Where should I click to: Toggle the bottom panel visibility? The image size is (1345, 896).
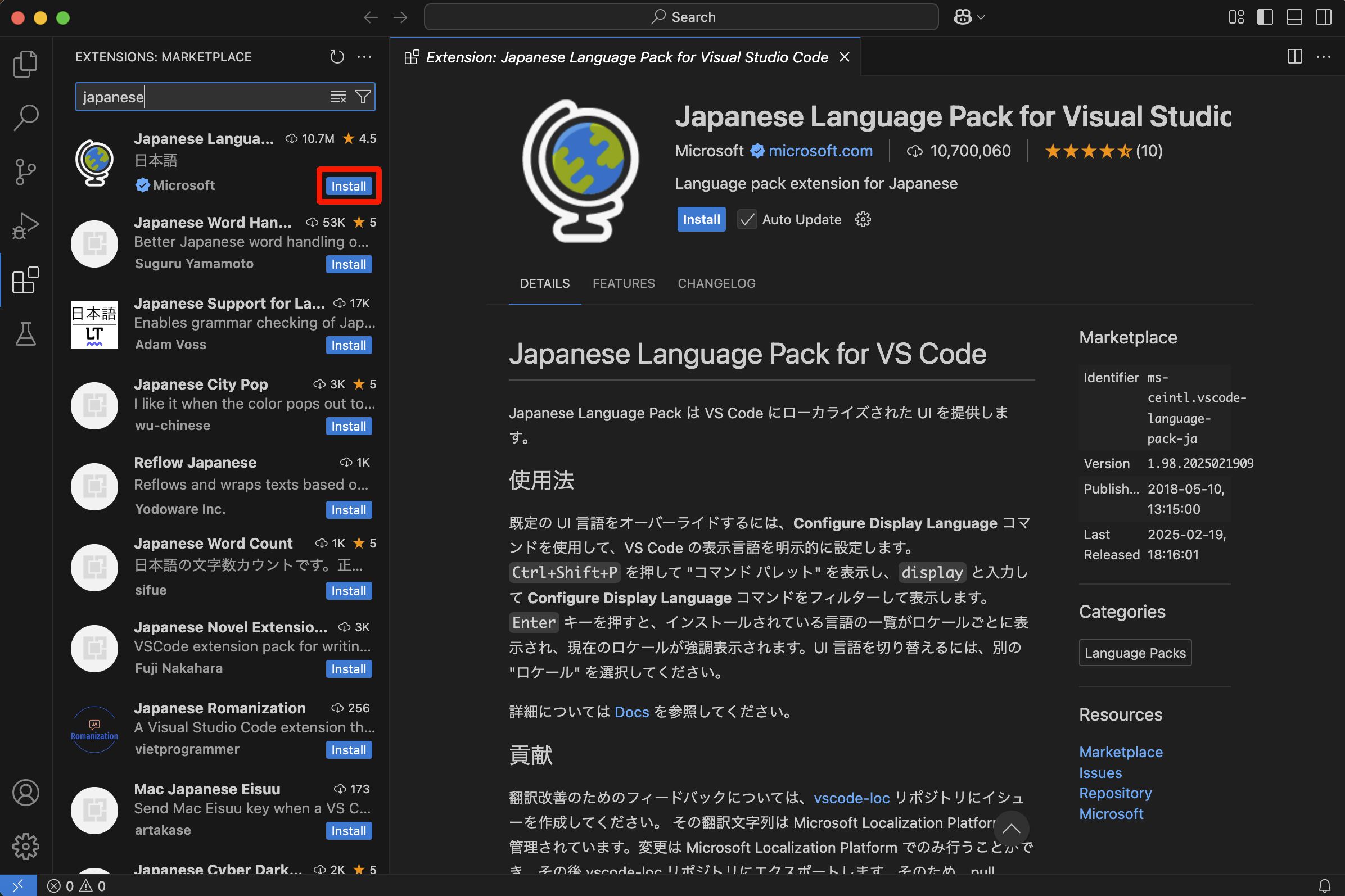pyautogui.click(x=1294, y=17)
